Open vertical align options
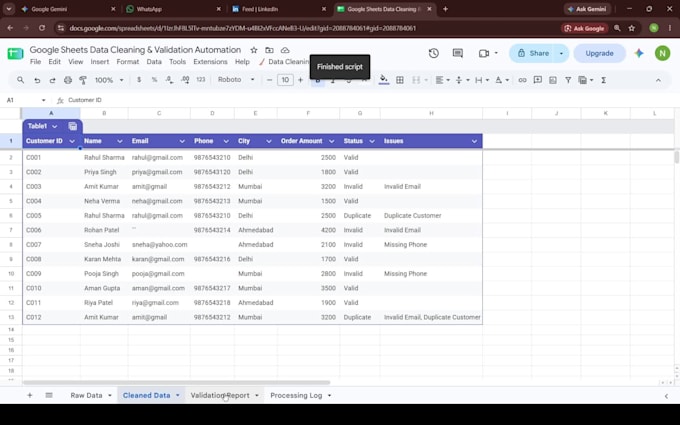The height and width of the screenshot is (425, 680). tap(461, 80)
